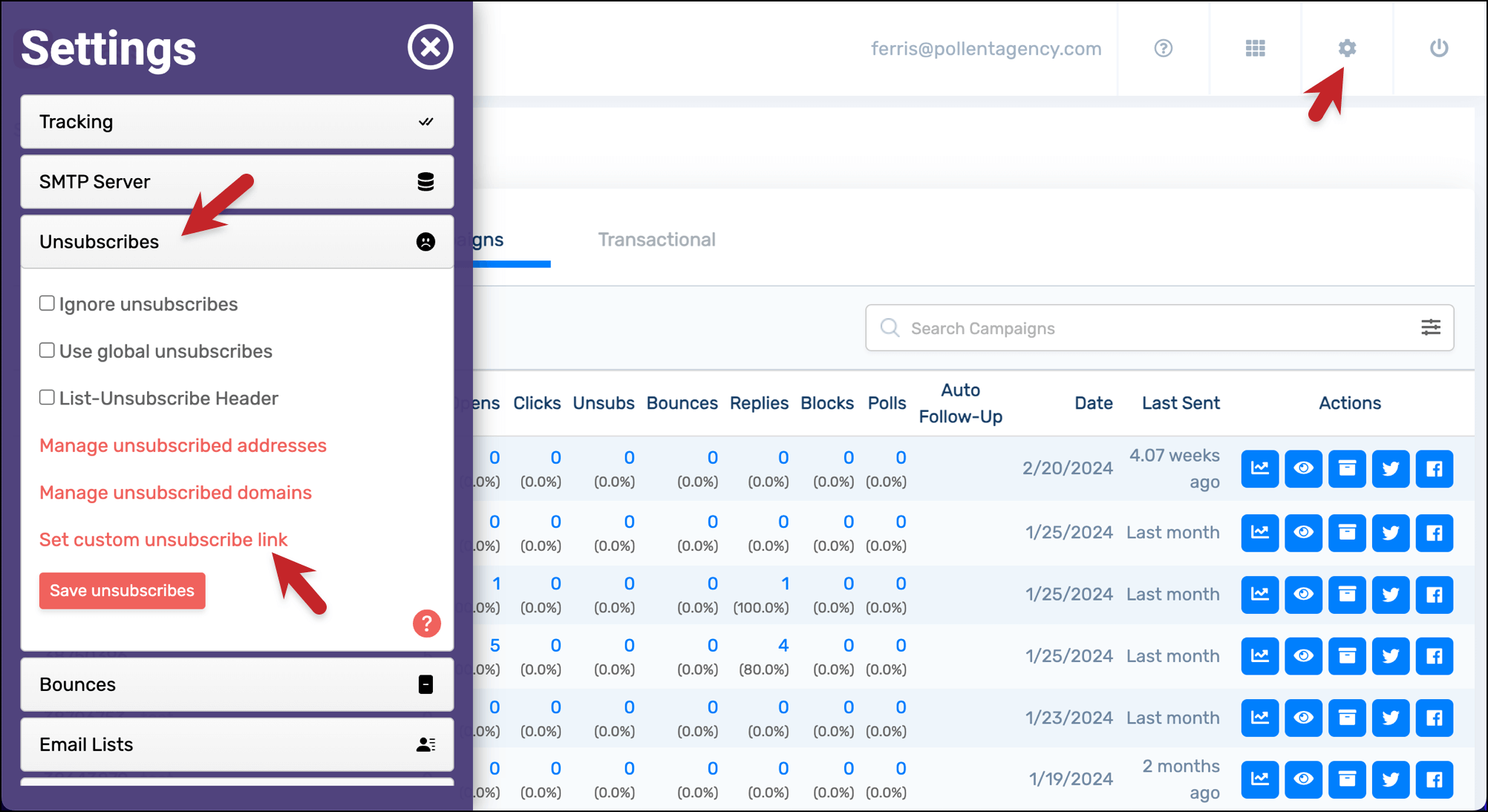Viewport: 1488px width, 812px height.
Task: Expand the Bounces settings section
Action: pyautogui.click(x=237, y=684)
